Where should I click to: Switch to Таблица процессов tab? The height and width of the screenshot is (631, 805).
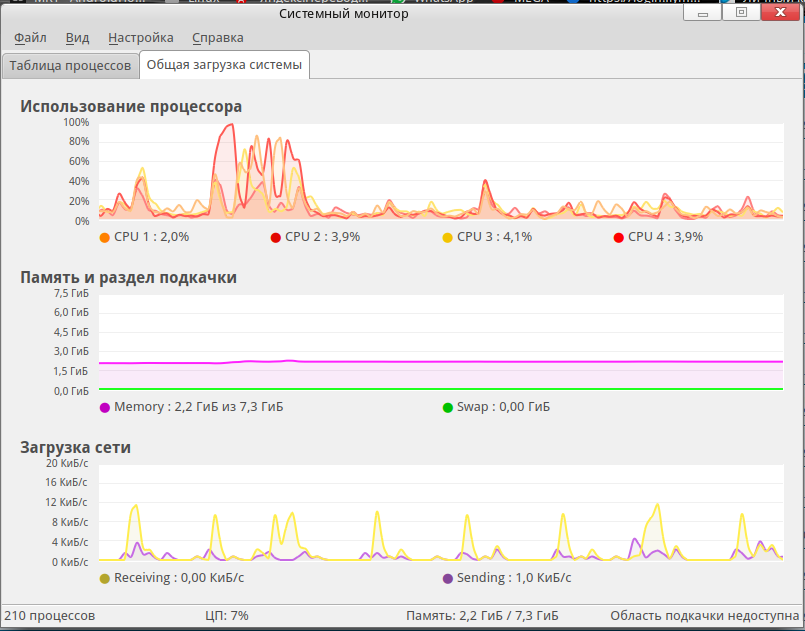(x=70, y=66)
